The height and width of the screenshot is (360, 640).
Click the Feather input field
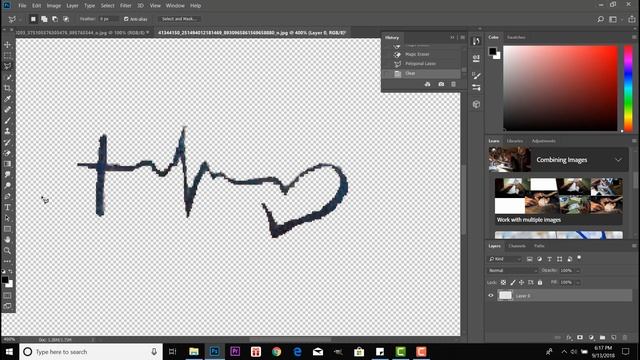[x=109, y=19]
